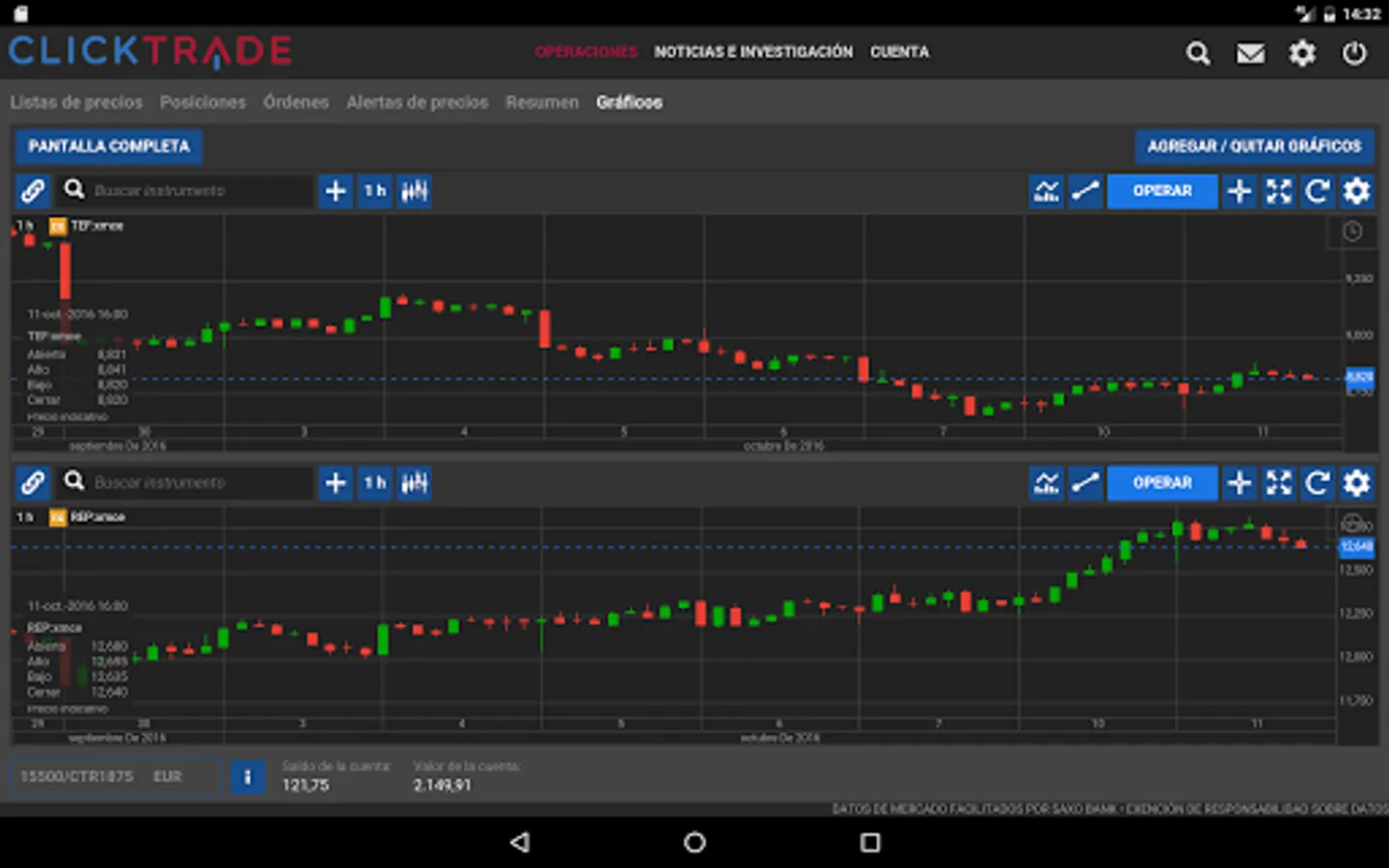
Task: Enable the crosshair tool on the REP chart
Action: tap(1239, 482)
